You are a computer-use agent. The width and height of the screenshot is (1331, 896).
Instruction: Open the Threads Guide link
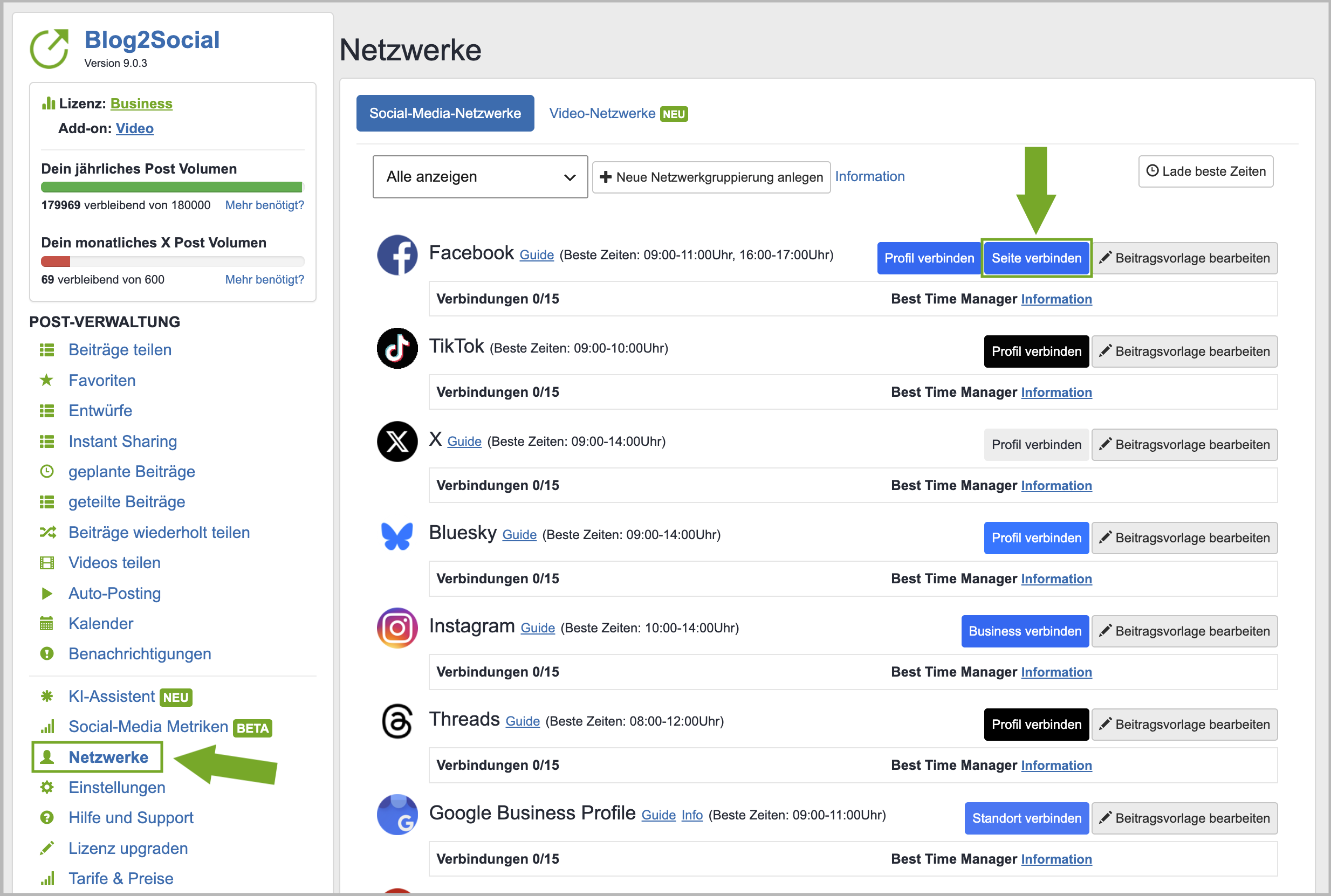[x=523, y=721]
